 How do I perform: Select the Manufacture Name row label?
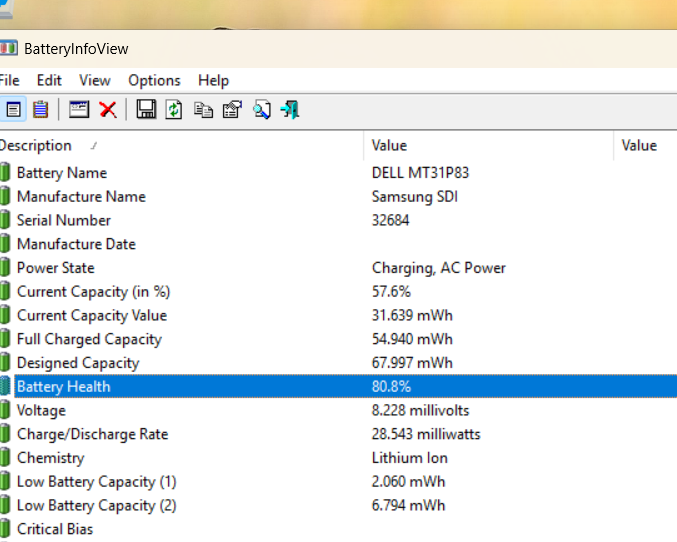click(81, 197)
